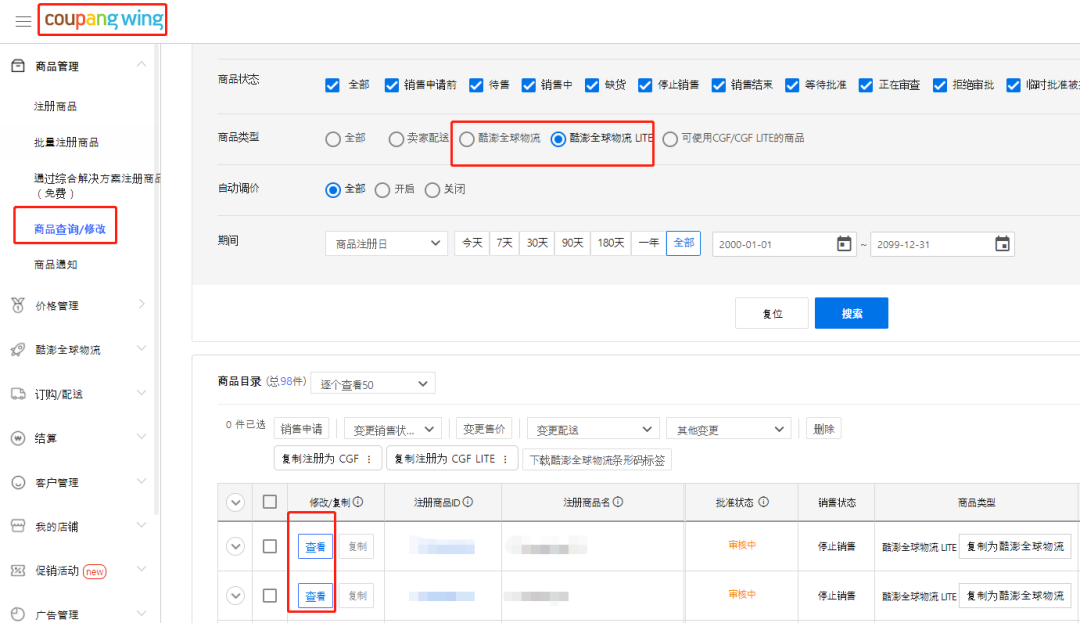Image resolution: width=1080 pixels, height=623 pixels.
Task: Open 商品查询/修改 in the sidebar
Action: (70, 229)
